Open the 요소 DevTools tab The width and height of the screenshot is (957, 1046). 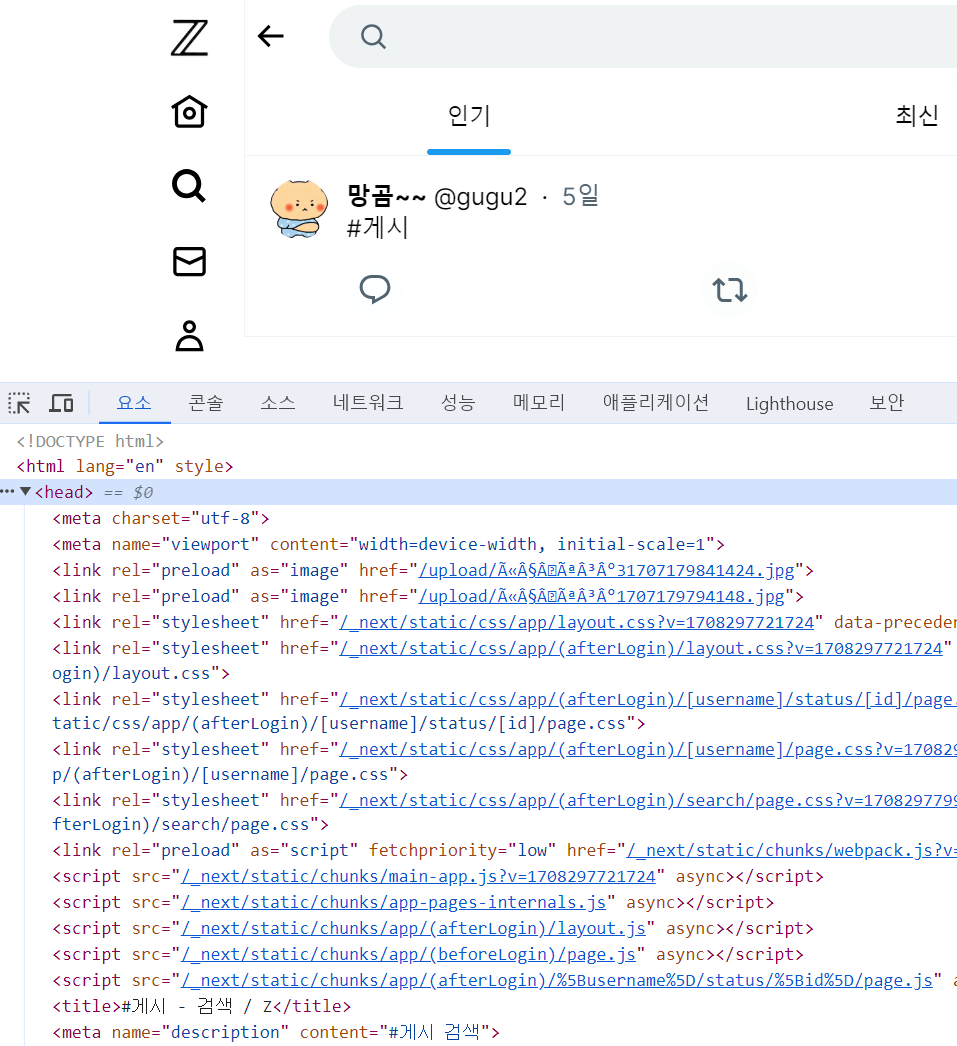coord(134,403)
